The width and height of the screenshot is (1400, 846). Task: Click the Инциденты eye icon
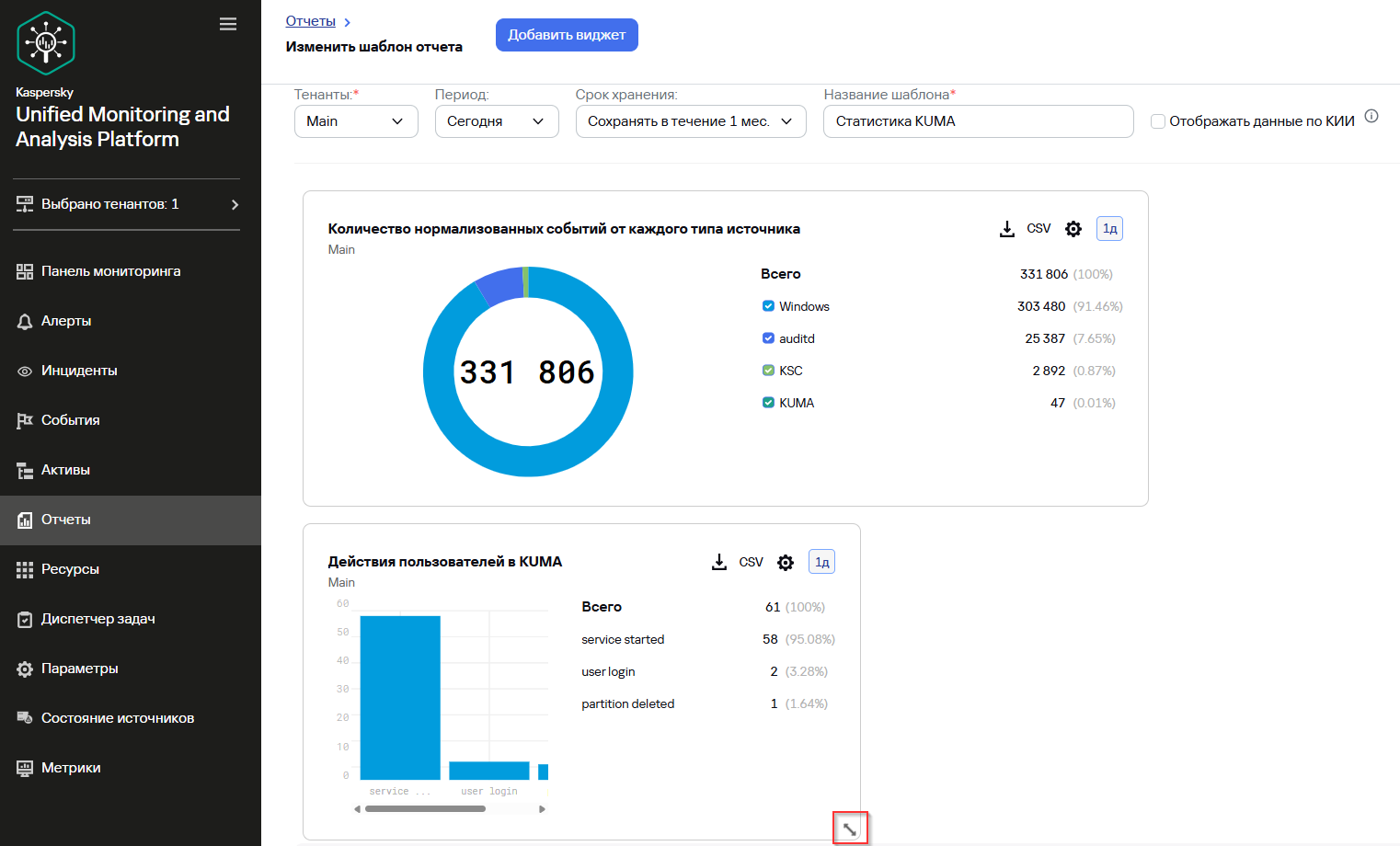coord(25,371)
